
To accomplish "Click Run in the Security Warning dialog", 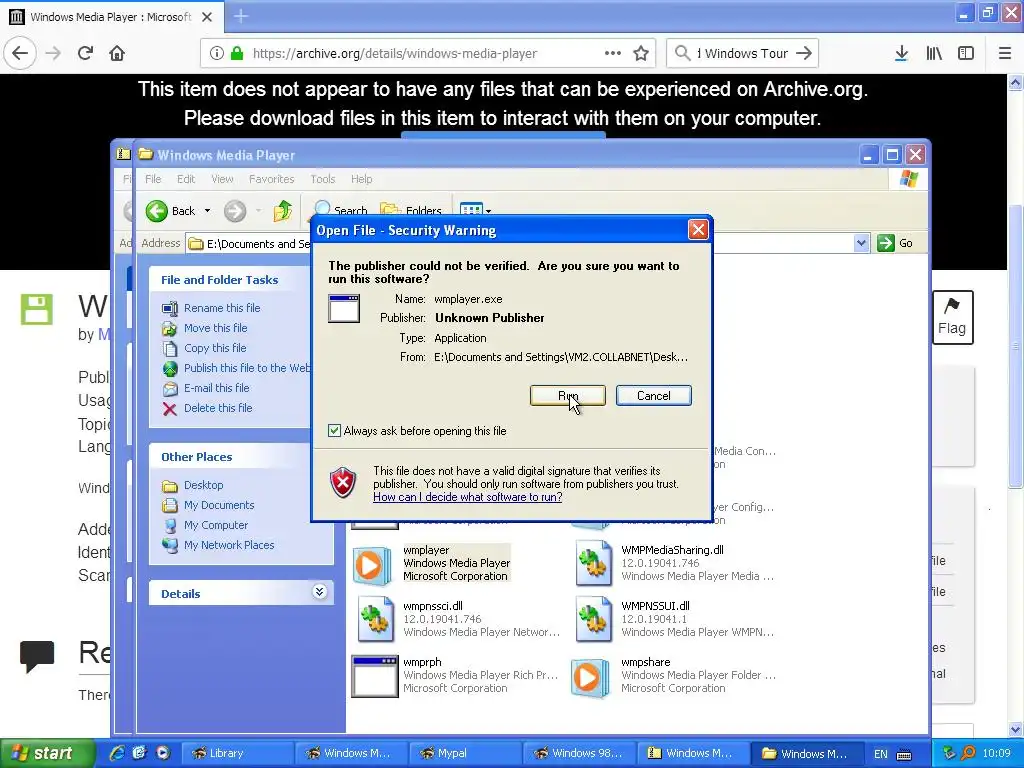I will tap(568, 395).
